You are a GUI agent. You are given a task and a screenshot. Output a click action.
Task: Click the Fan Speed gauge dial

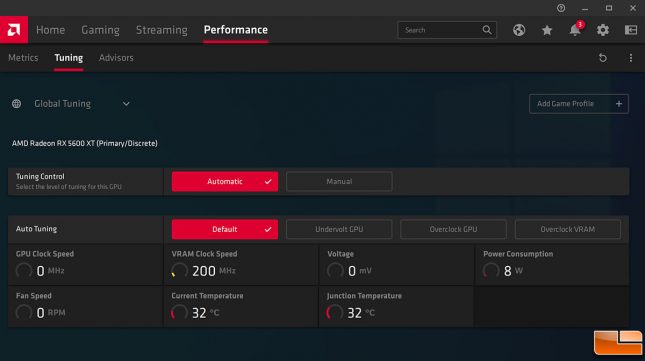(23, 312)
